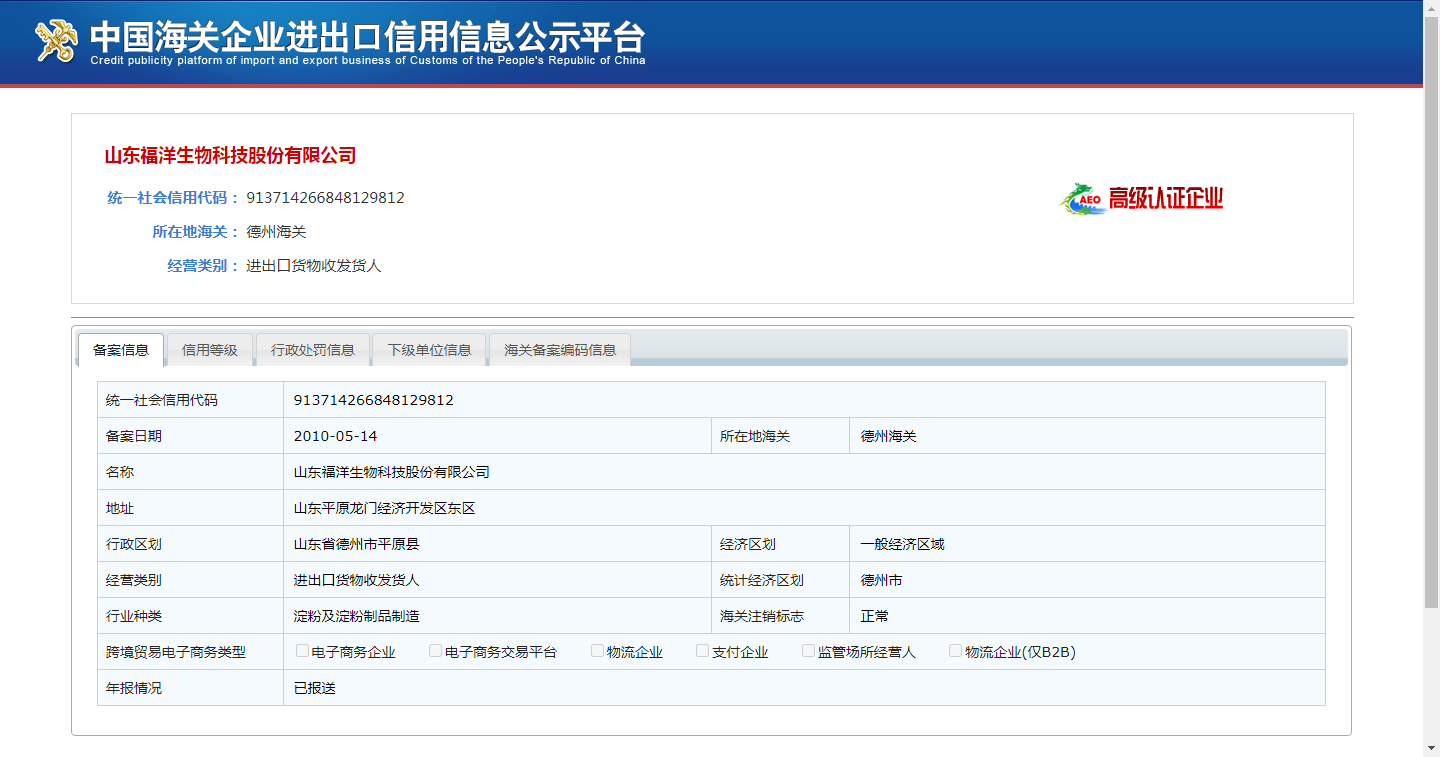Click the 所在地海关 table value 德州海关

pos(888,436)
